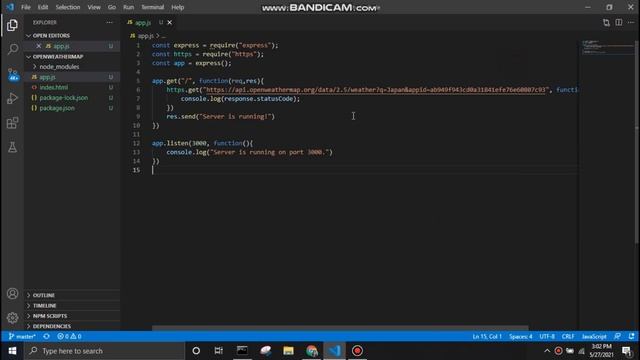Image resolution: width=640 pixels, height=360 pixels.
Task: Open File Explorer on taskbar
Action: pyautogui.click(x=289, y=351)
